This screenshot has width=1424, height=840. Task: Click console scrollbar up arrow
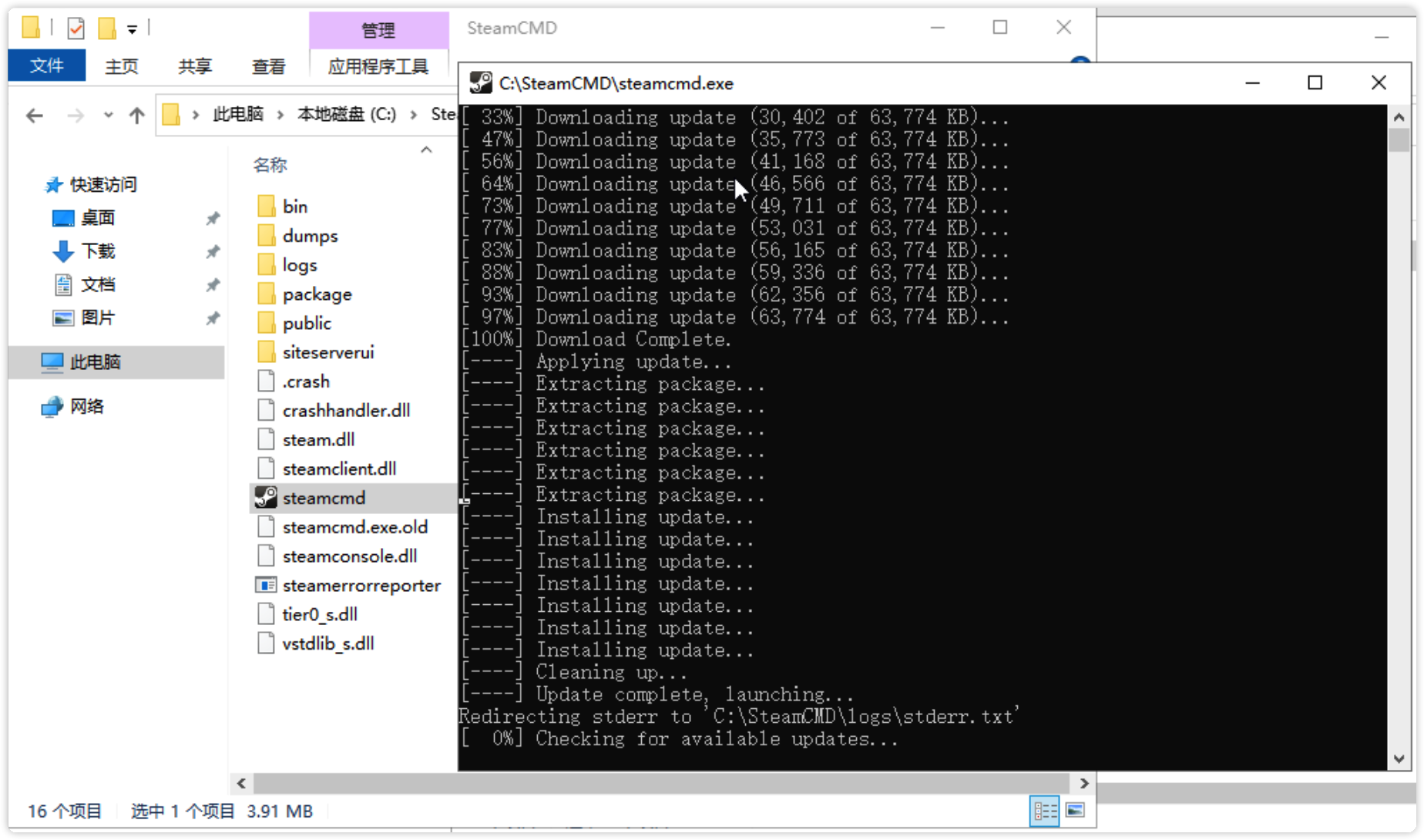coord(1399,117)
